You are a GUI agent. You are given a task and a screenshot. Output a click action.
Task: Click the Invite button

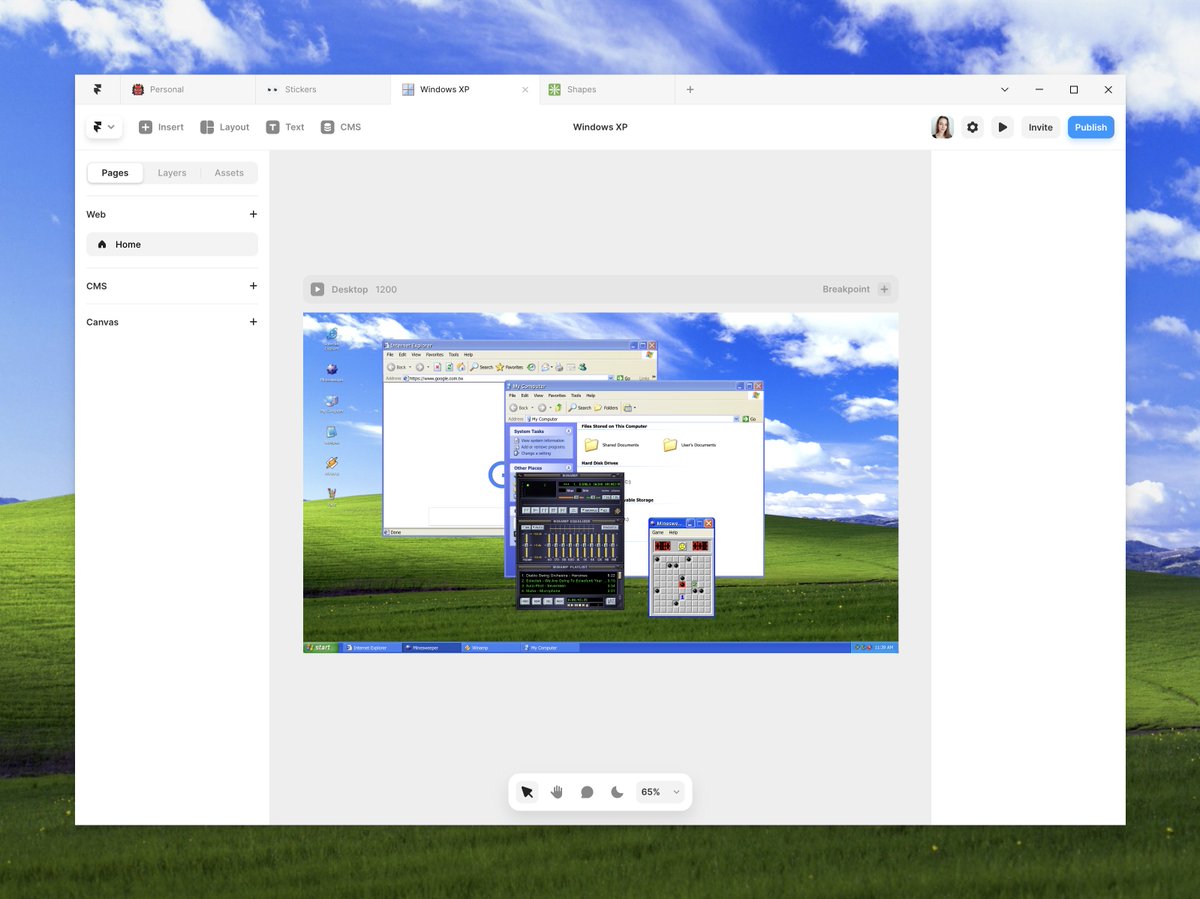pyautogui.click(x=1041, y=127)
